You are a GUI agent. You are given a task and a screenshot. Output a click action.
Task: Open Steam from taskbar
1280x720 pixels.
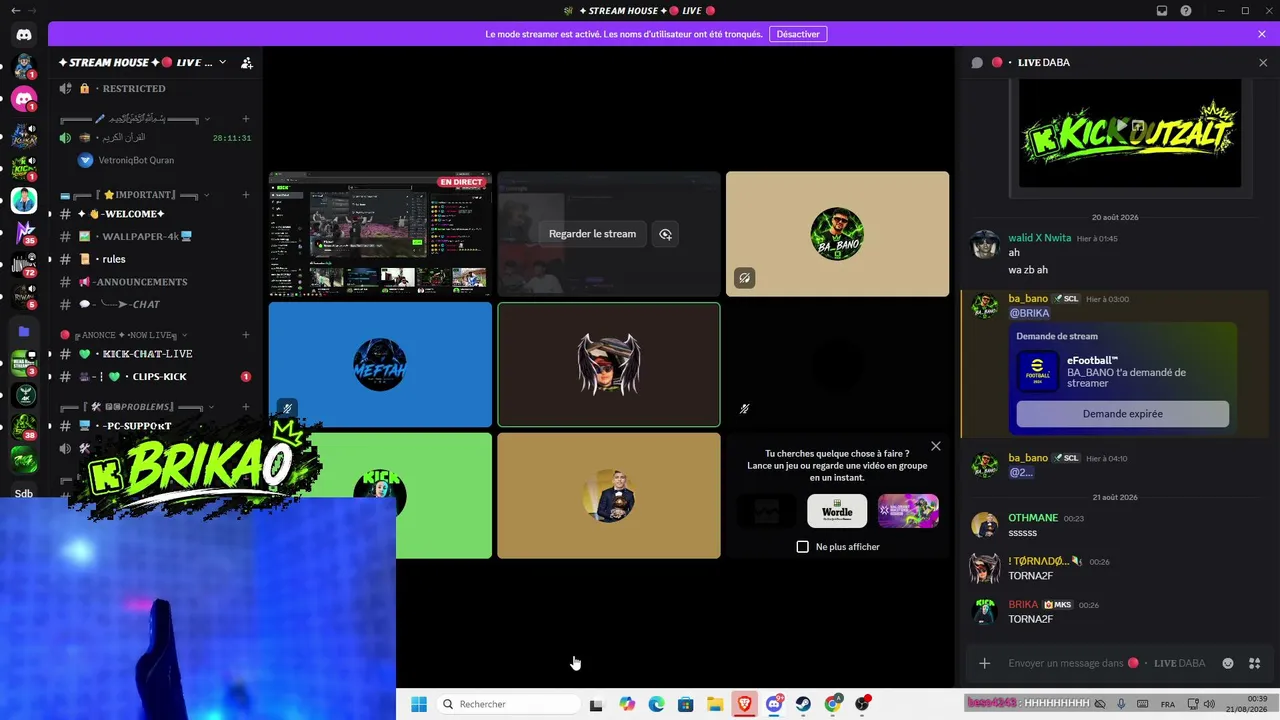[803, 704]
